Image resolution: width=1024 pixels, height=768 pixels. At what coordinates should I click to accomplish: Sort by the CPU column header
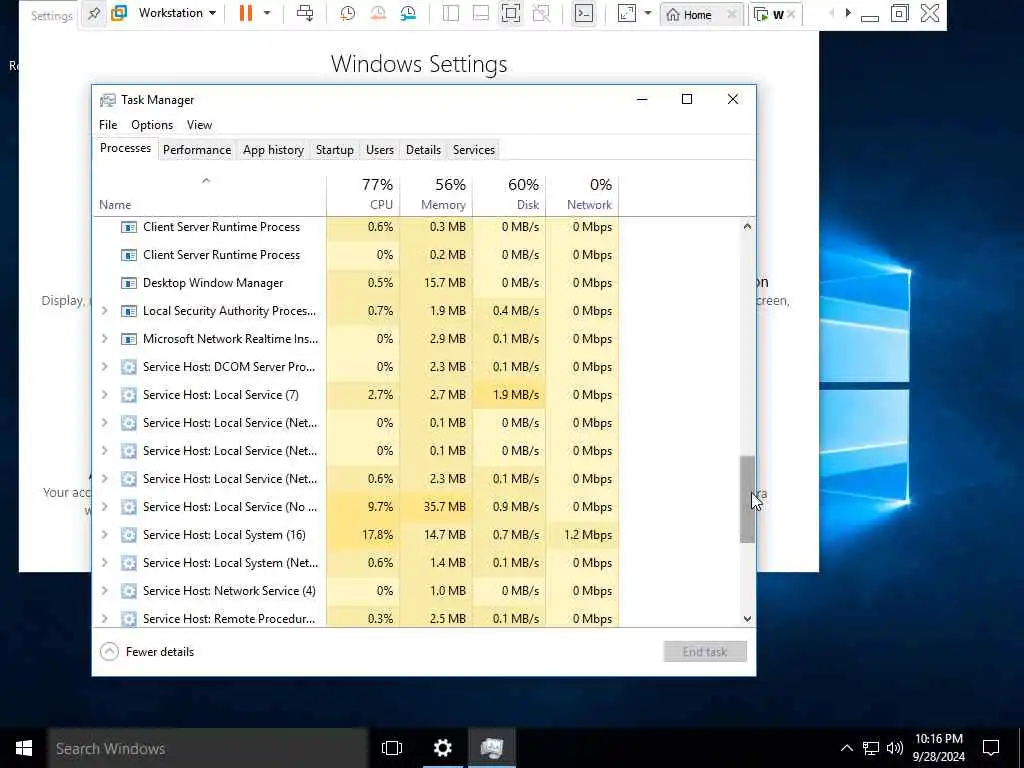tap(363, 195)
